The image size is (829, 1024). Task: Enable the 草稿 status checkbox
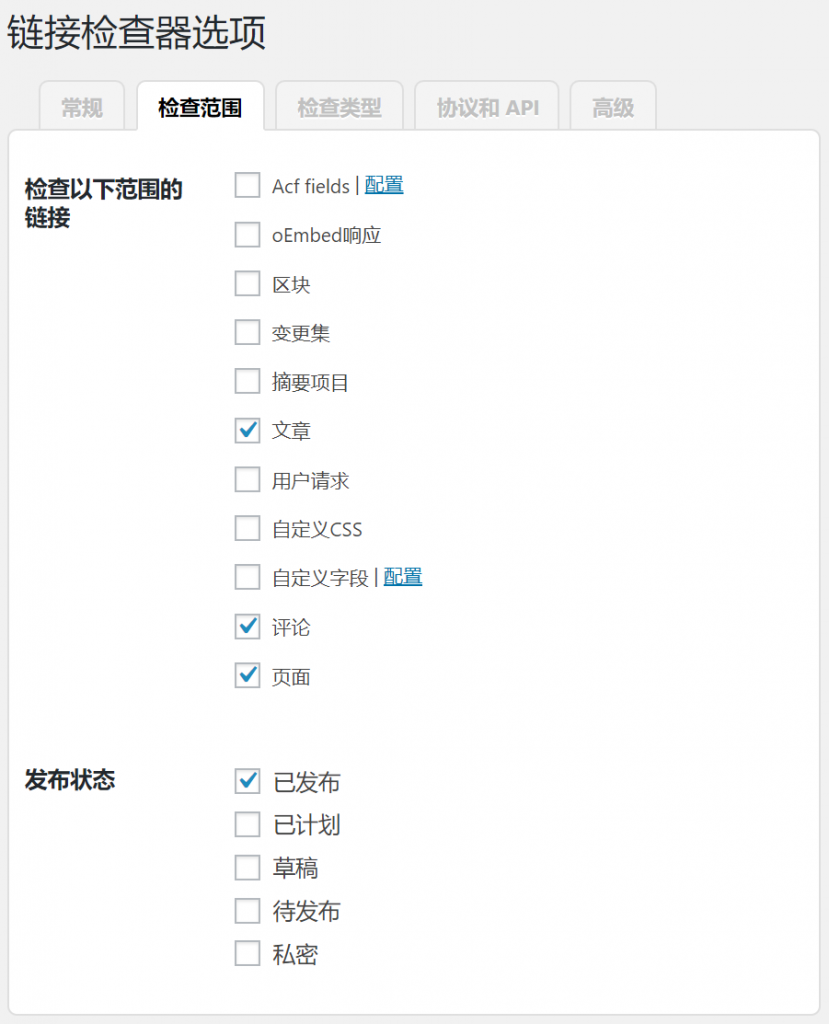(247, 868)
